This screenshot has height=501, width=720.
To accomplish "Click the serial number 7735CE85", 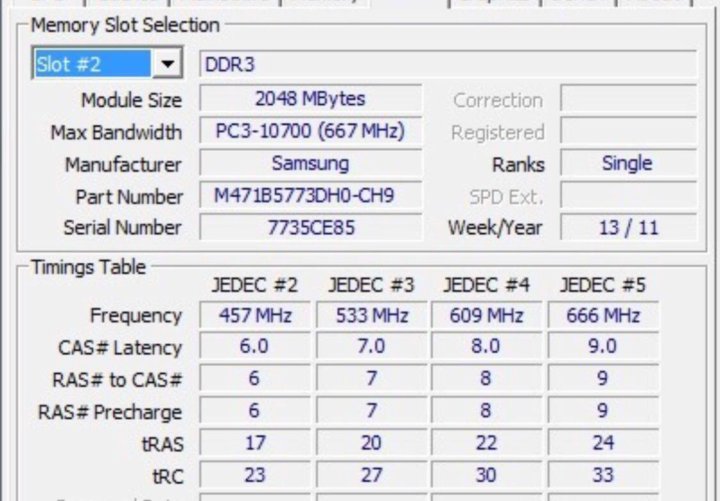I will [x=310, y=228].
